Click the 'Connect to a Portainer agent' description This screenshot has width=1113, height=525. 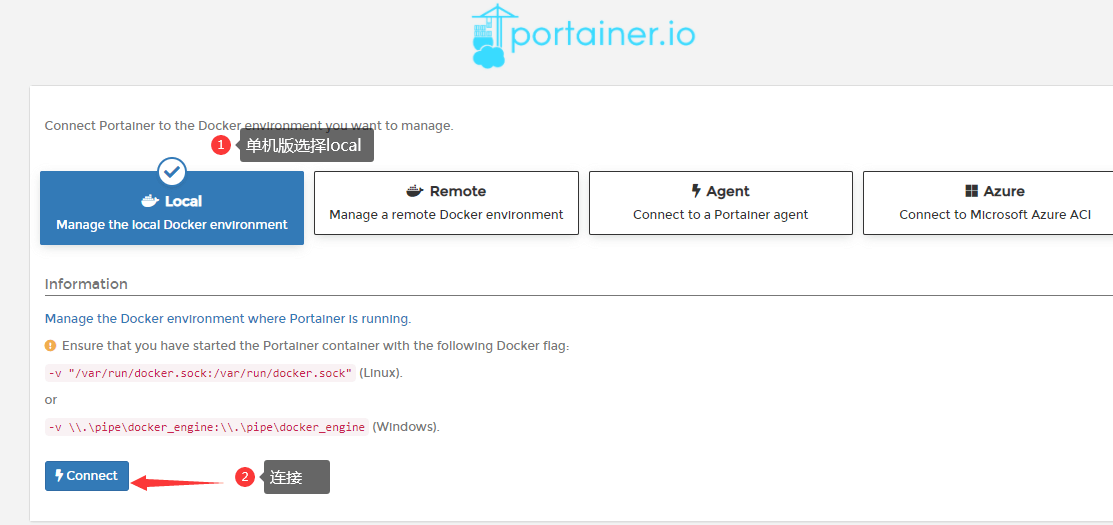click(720, 214)
